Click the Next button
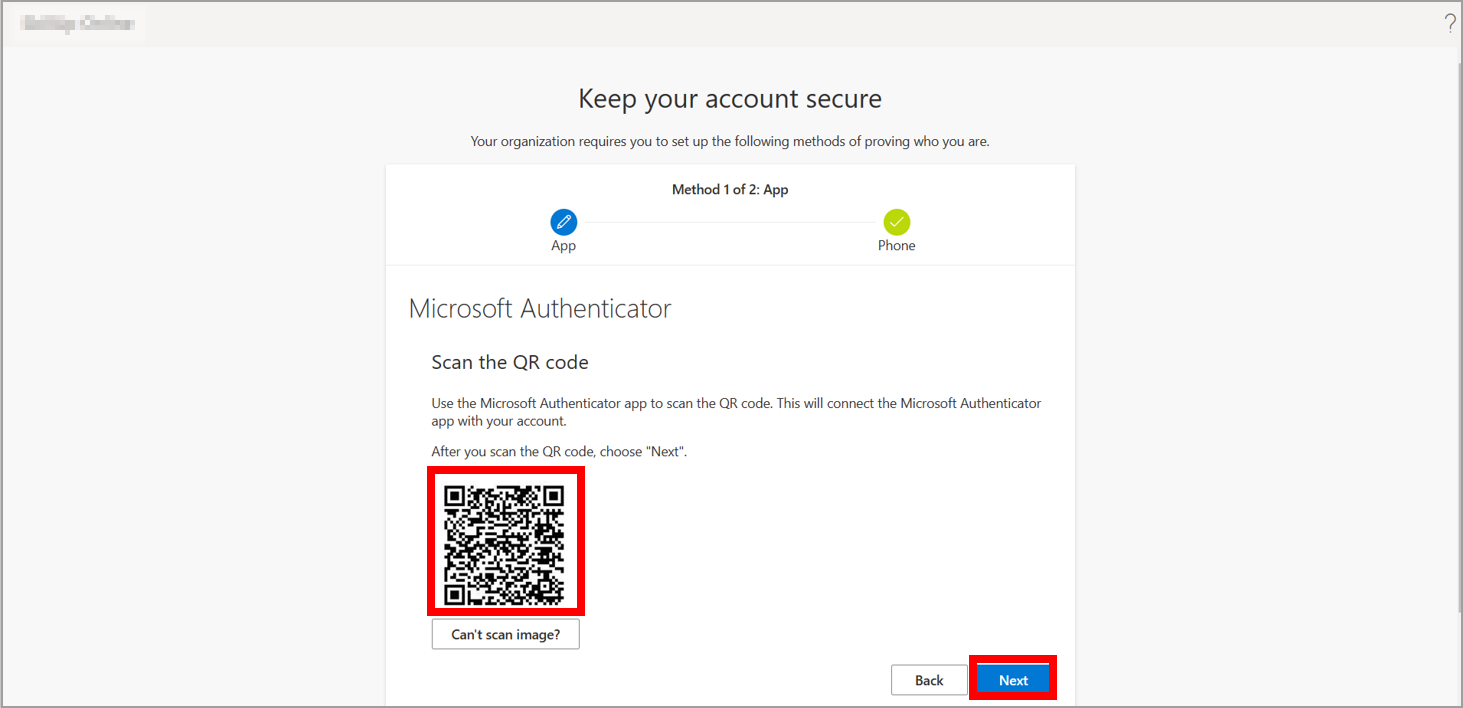The height and width of the screenshot is (708, 1463). (1013, 680)
